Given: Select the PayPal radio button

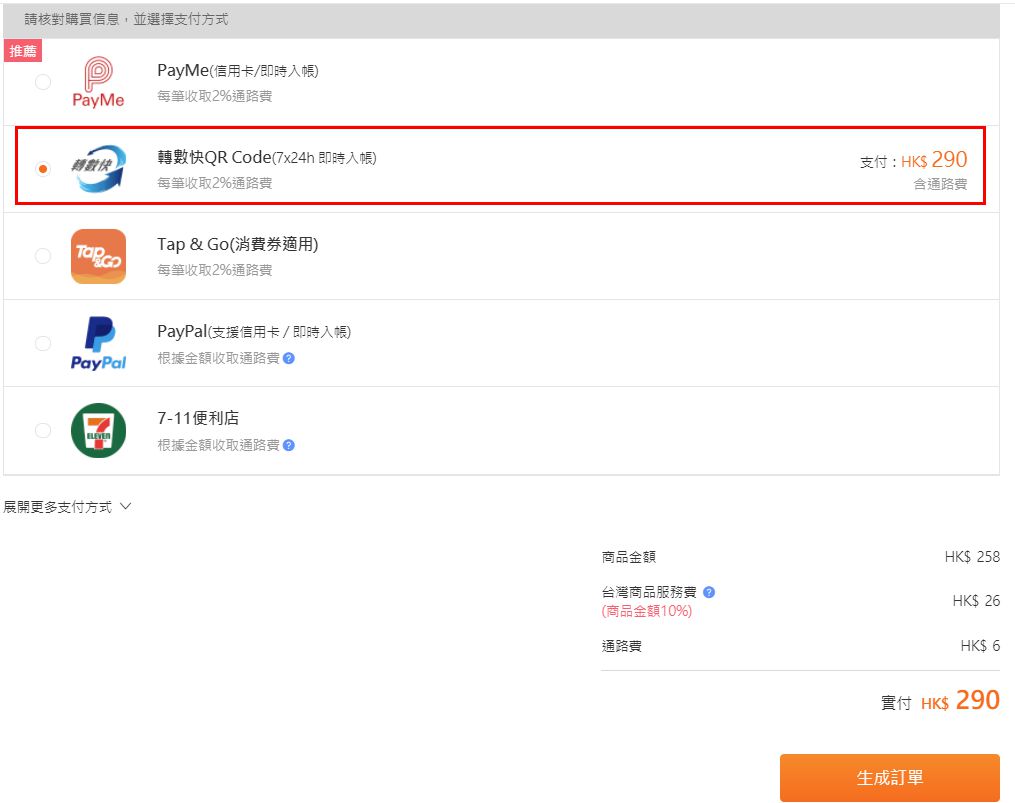Looking at the screenshot, I should (x=43, y=343).
